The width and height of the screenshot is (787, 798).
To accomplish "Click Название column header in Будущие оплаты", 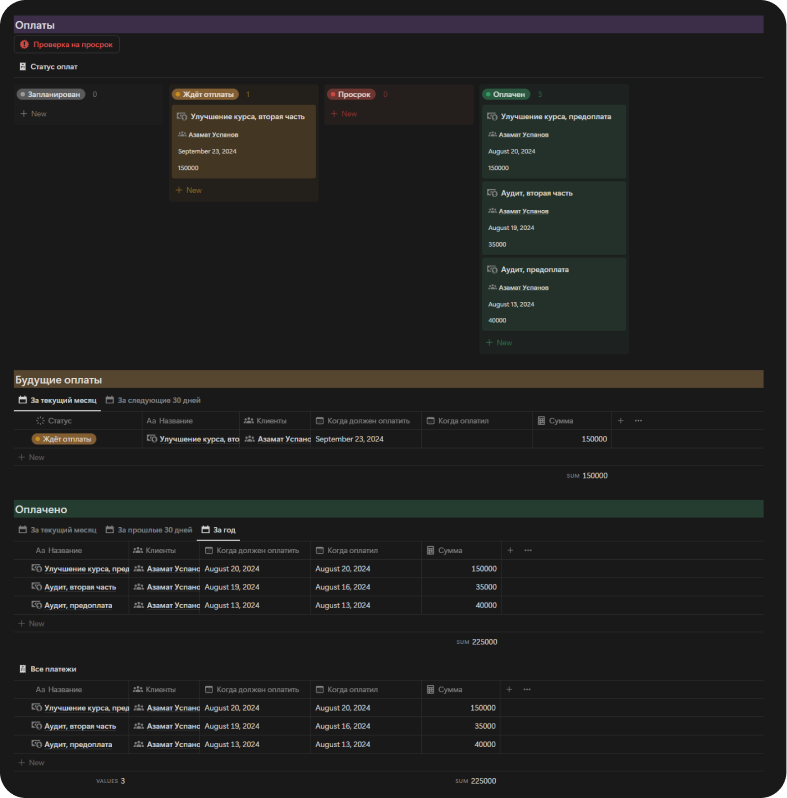I will [170, 421].
